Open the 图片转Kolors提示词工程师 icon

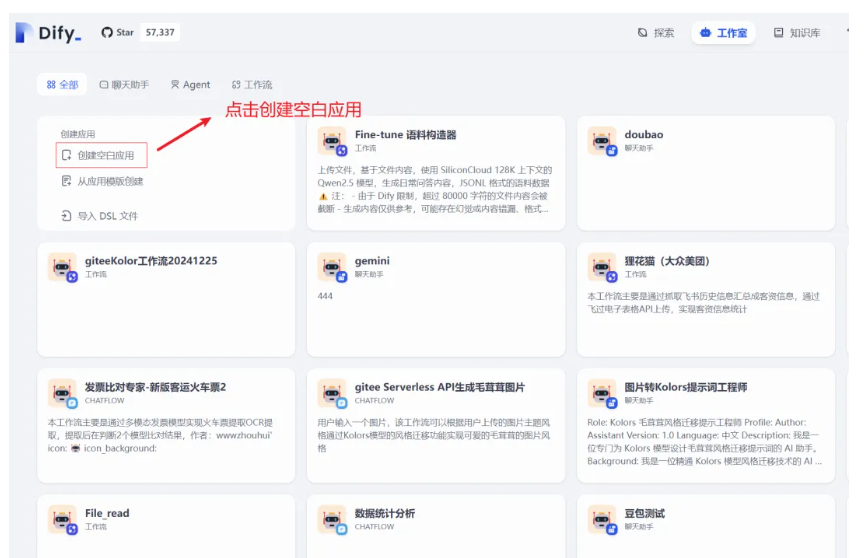click(x=602, y=393)
